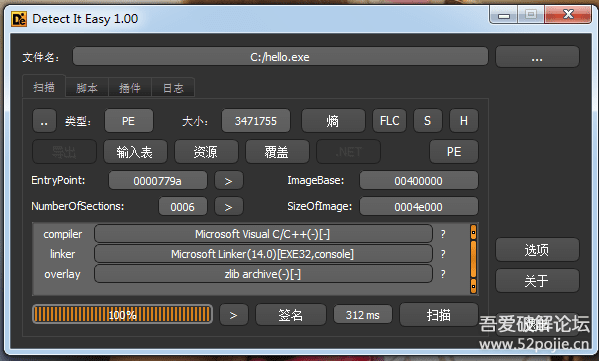Click the 312 ms scan time field
The height and width of the screenshot is (361, 599).
pos(363,315)
